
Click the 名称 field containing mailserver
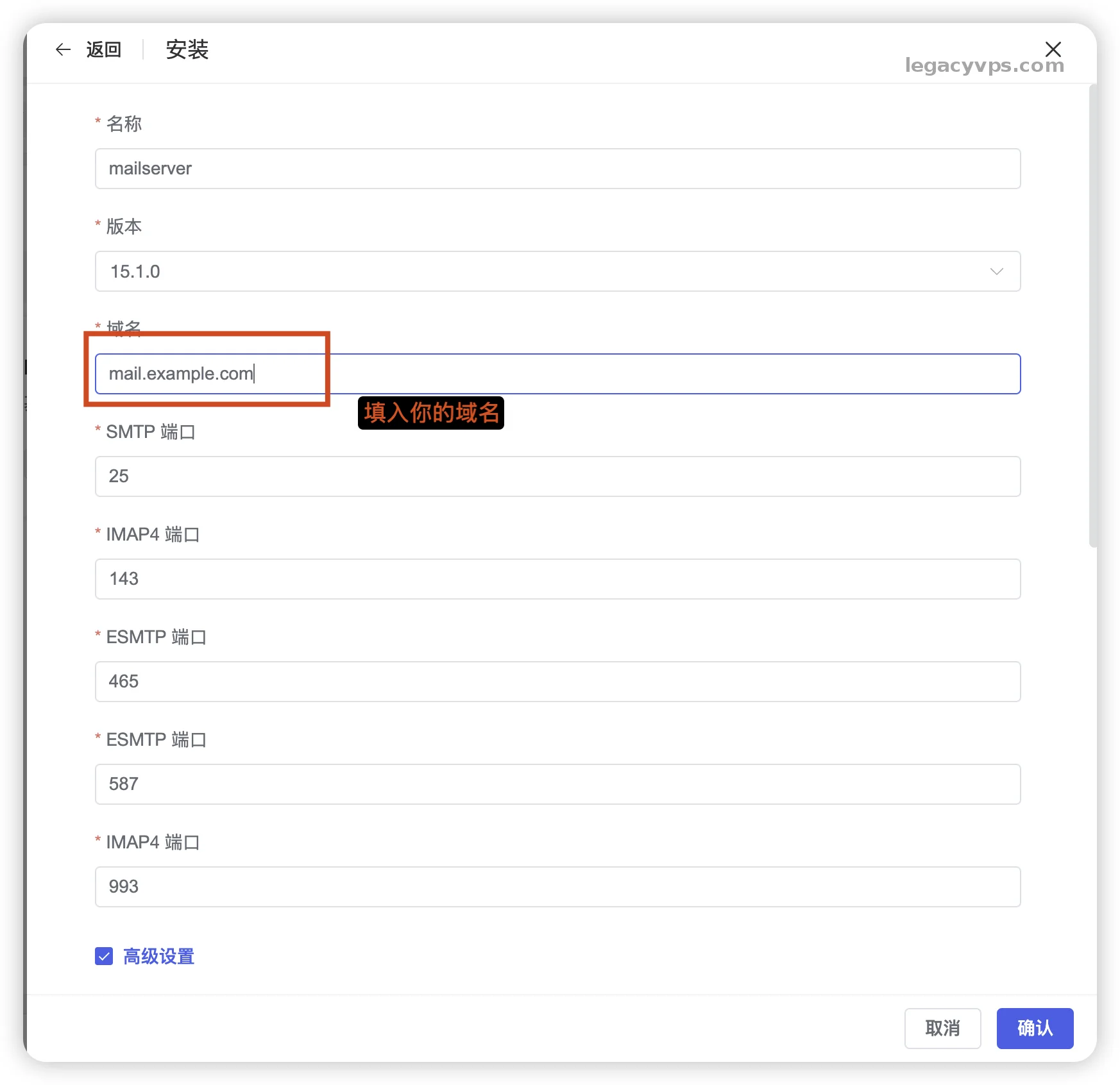(x=557, y=169)
